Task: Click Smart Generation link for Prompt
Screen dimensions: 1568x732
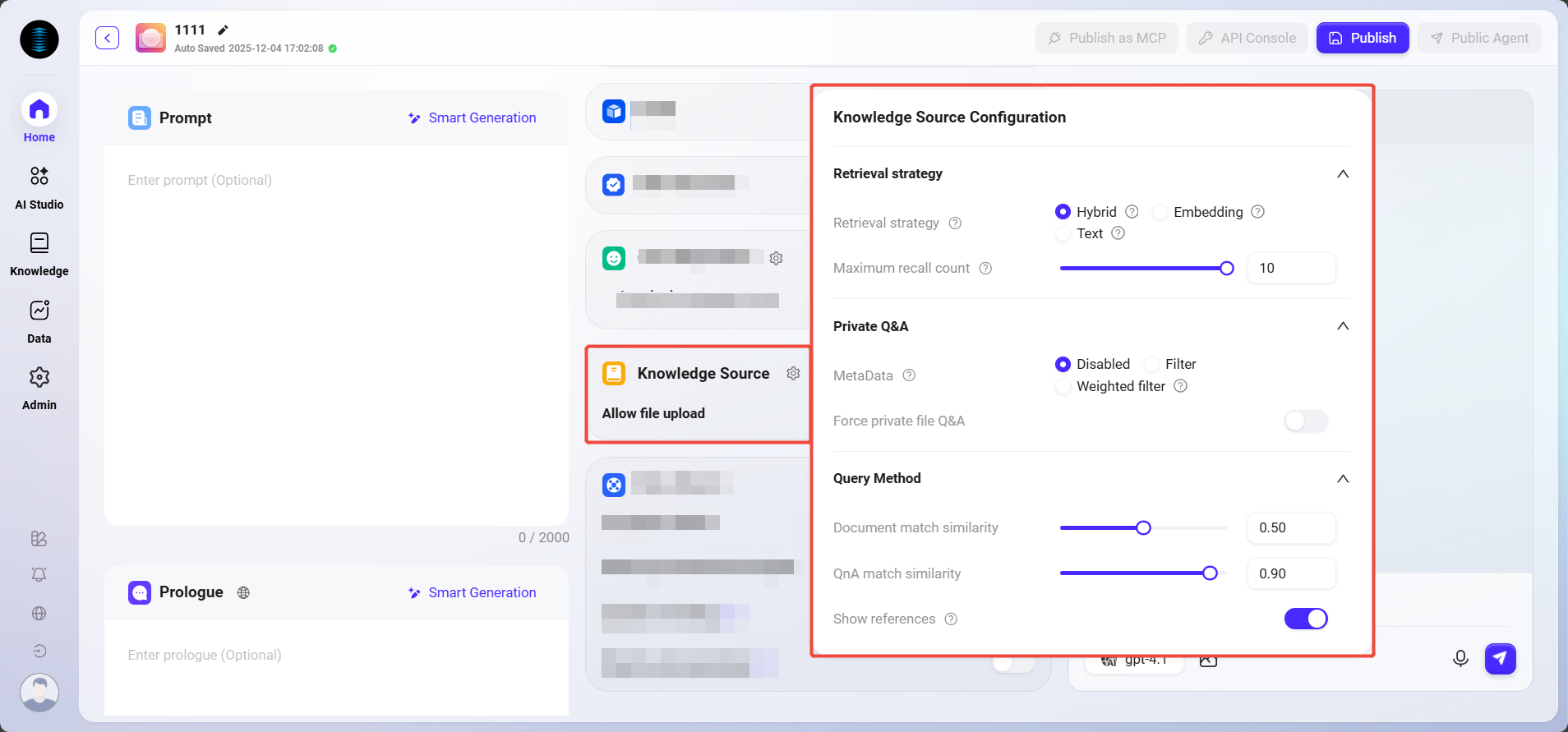Action: pyautogui.click(x=473, y=118)
